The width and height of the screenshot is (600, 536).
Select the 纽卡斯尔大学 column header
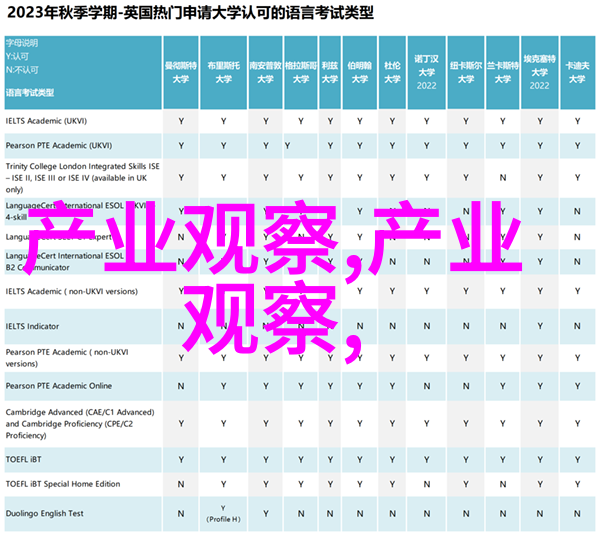(x=466, y=72)
